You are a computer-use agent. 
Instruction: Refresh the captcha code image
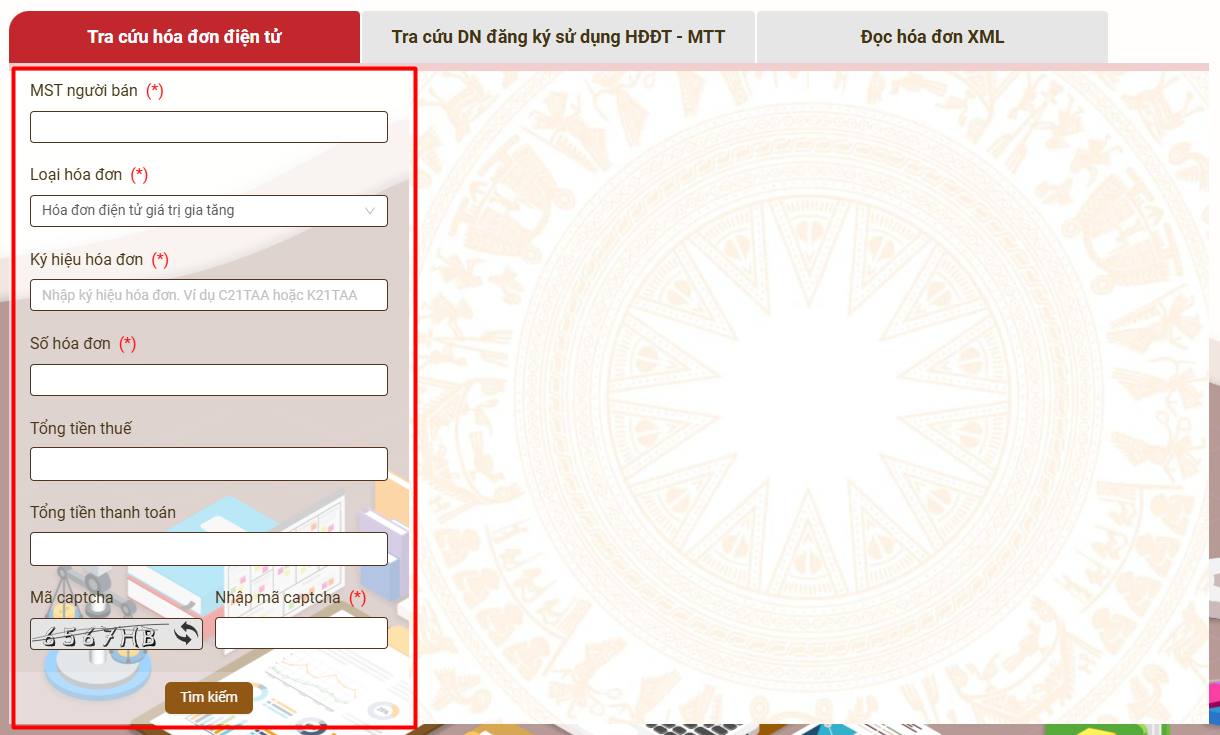click(187, 633)
